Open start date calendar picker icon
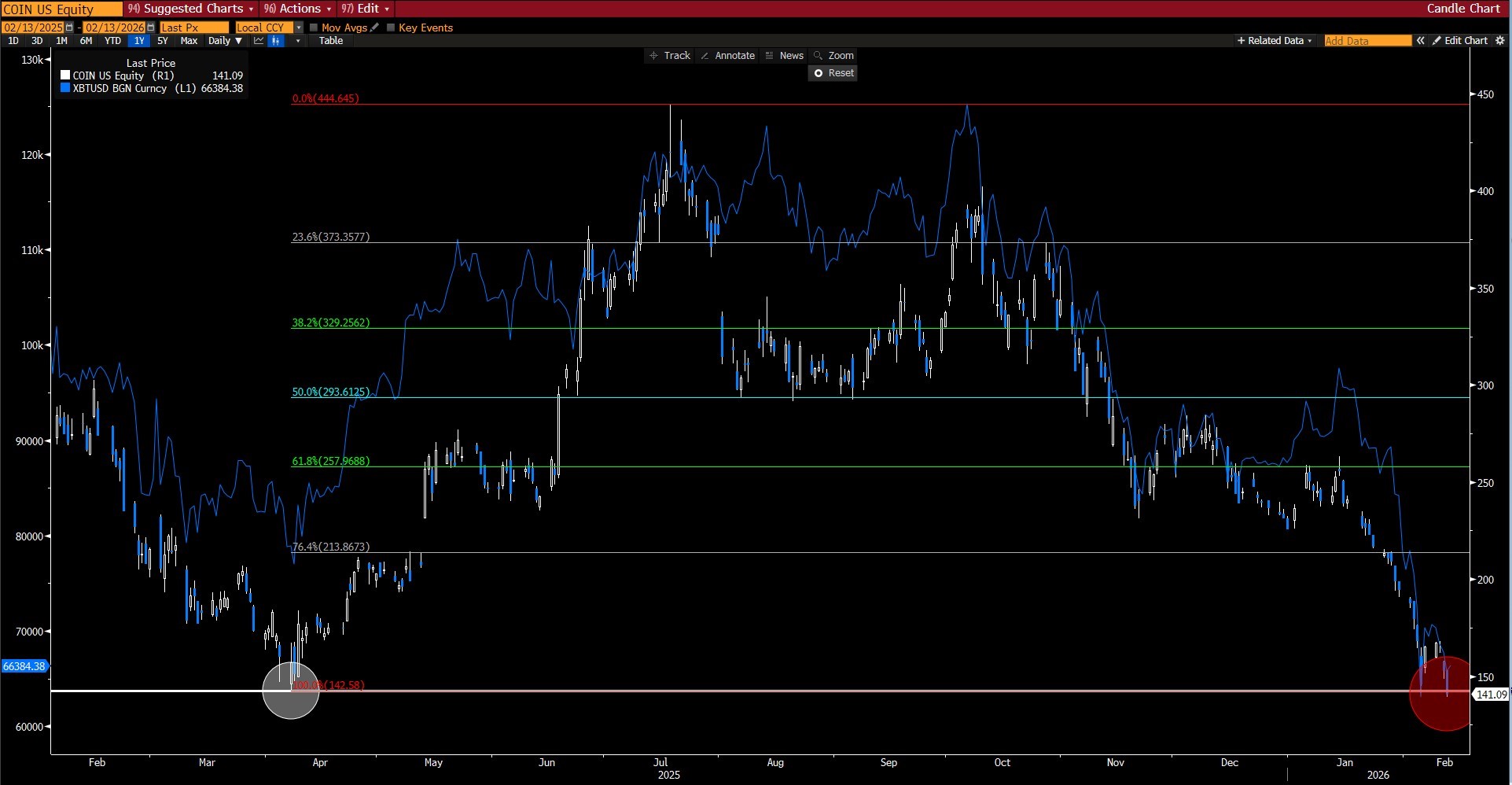 (69, 28)
